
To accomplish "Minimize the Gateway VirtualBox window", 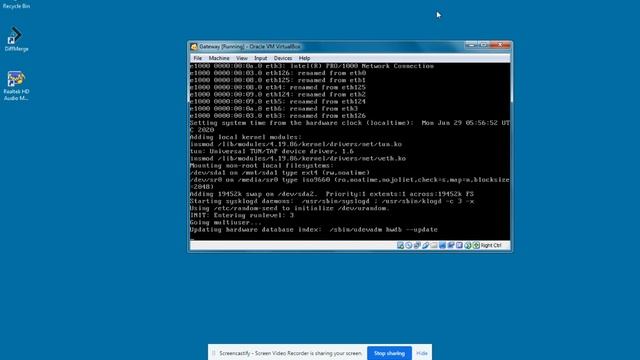I will (471, 45).
